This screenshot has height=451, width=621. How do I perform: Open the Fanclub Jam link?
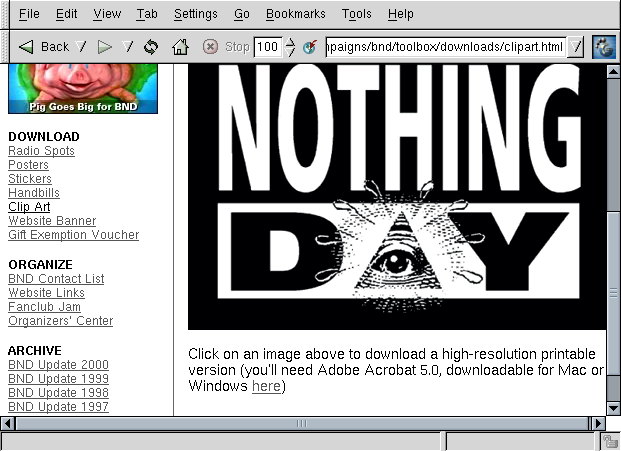44,307
